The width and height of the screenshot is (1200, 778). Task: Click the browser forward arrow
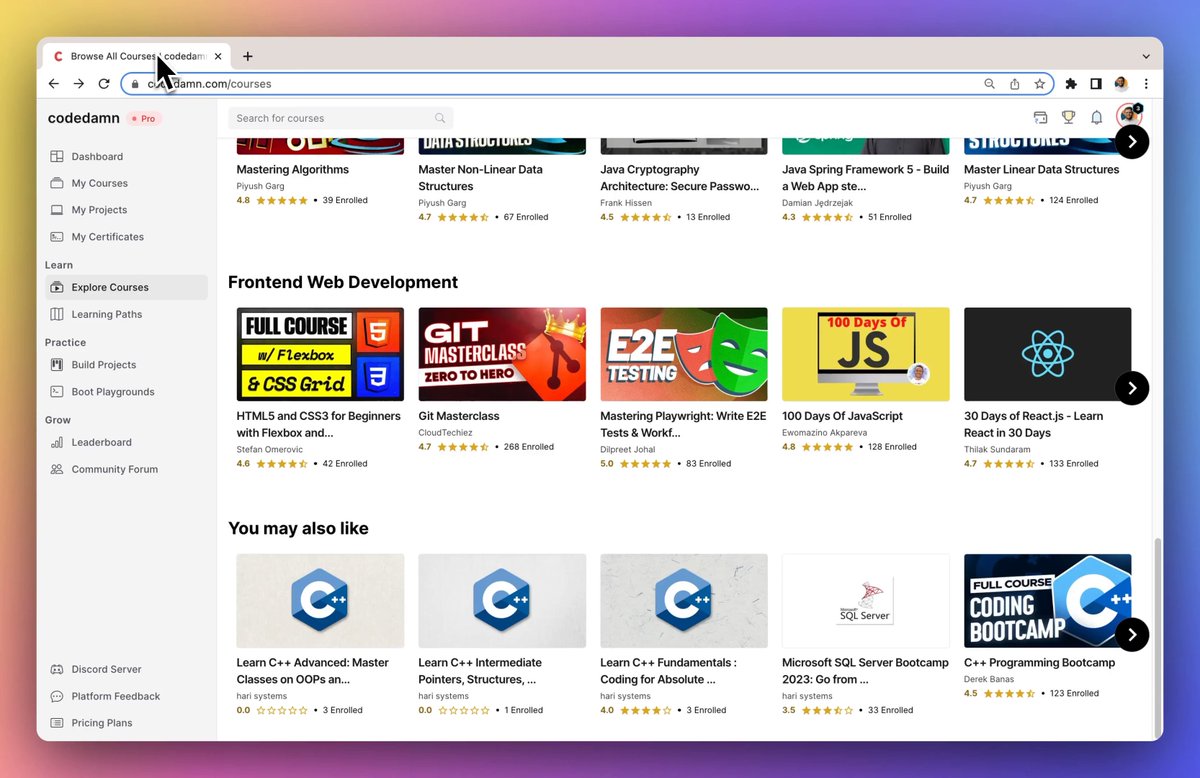79,84
